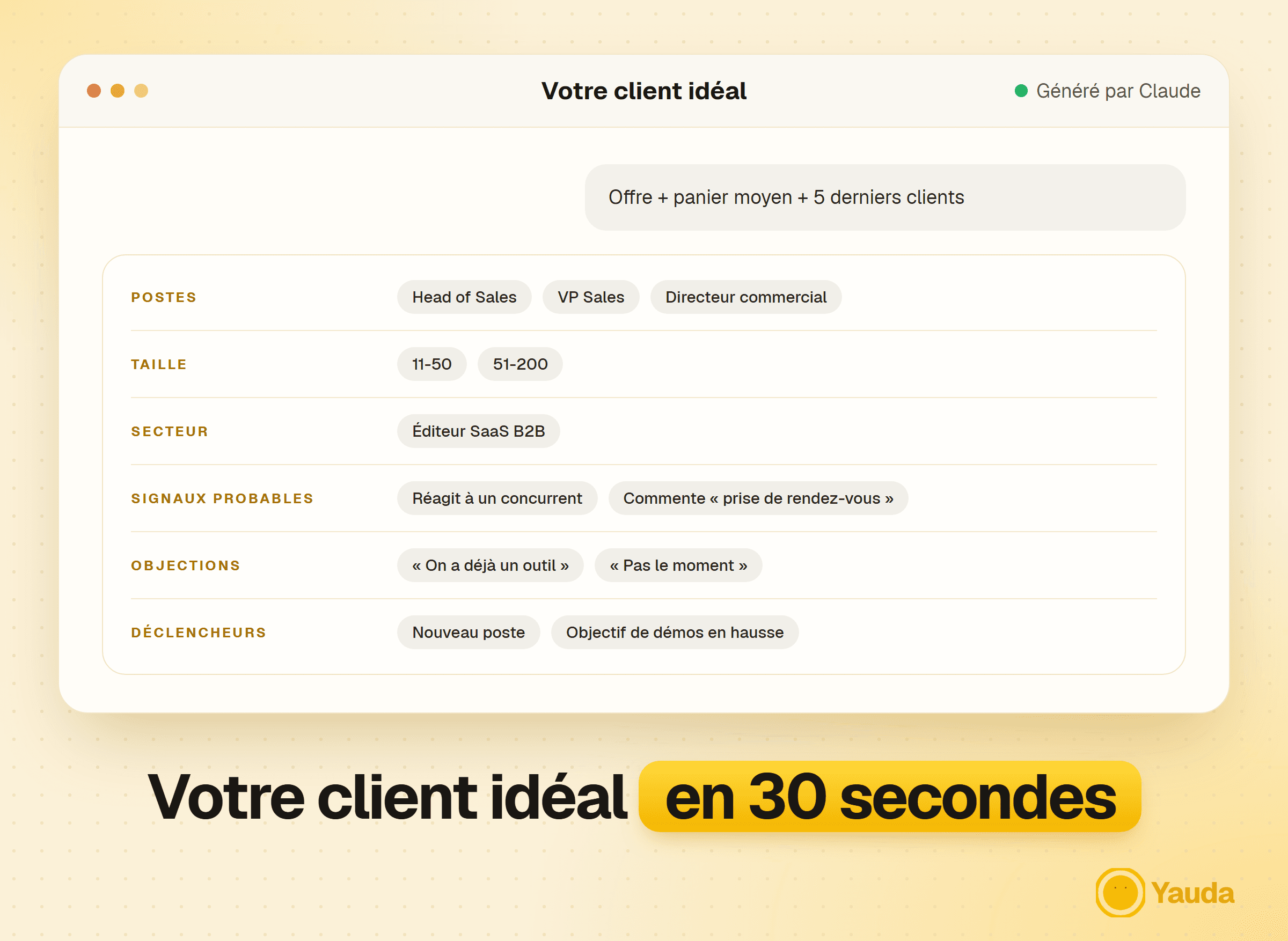The height and width of the screenshot is (941, 1288).
Task: Click the red window close dot
Action: 94,91
